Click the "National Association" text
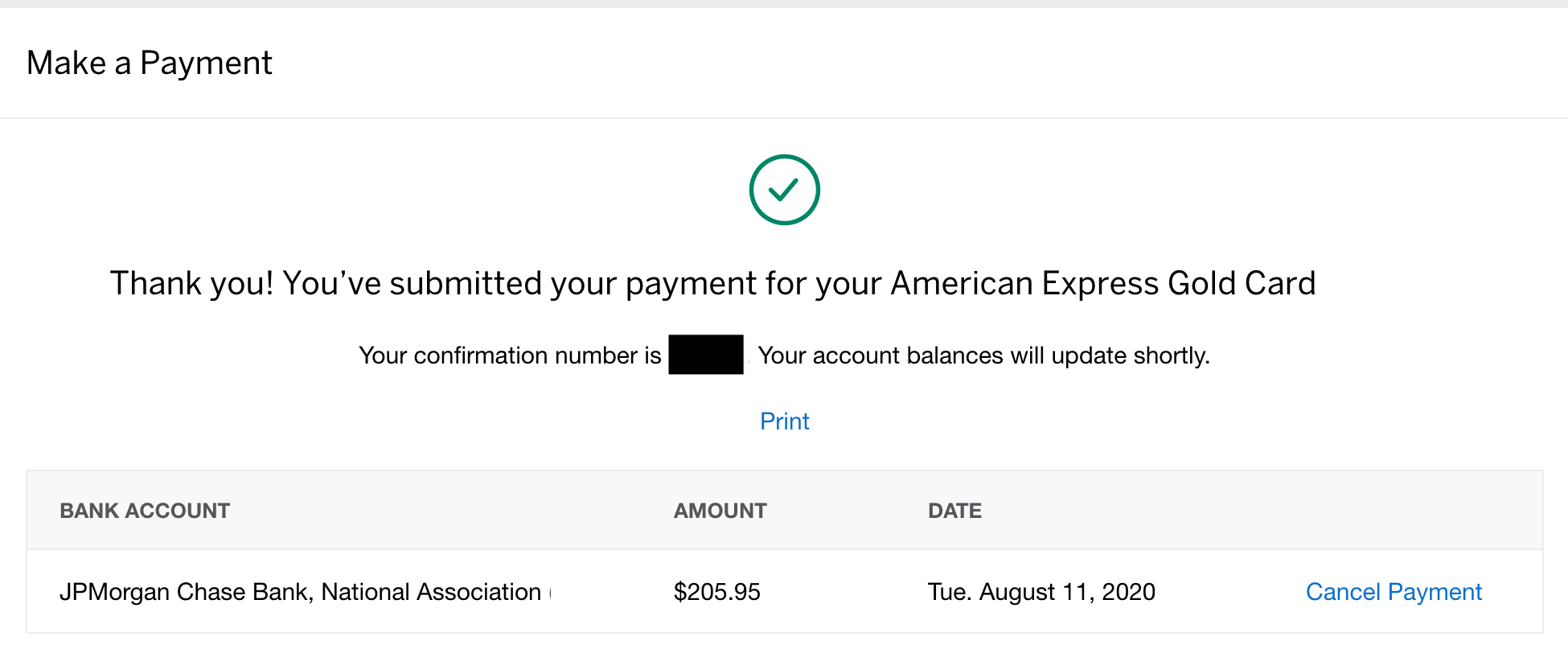The image size is (1568, 645). click(x=431, y=592)
